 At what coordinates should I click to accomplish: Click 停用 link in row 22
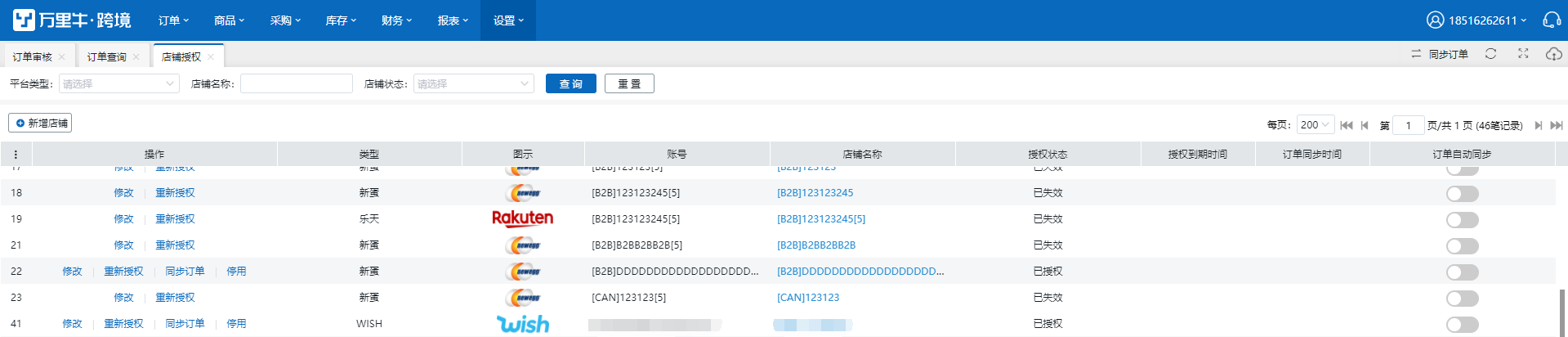(x=236, y=272)
